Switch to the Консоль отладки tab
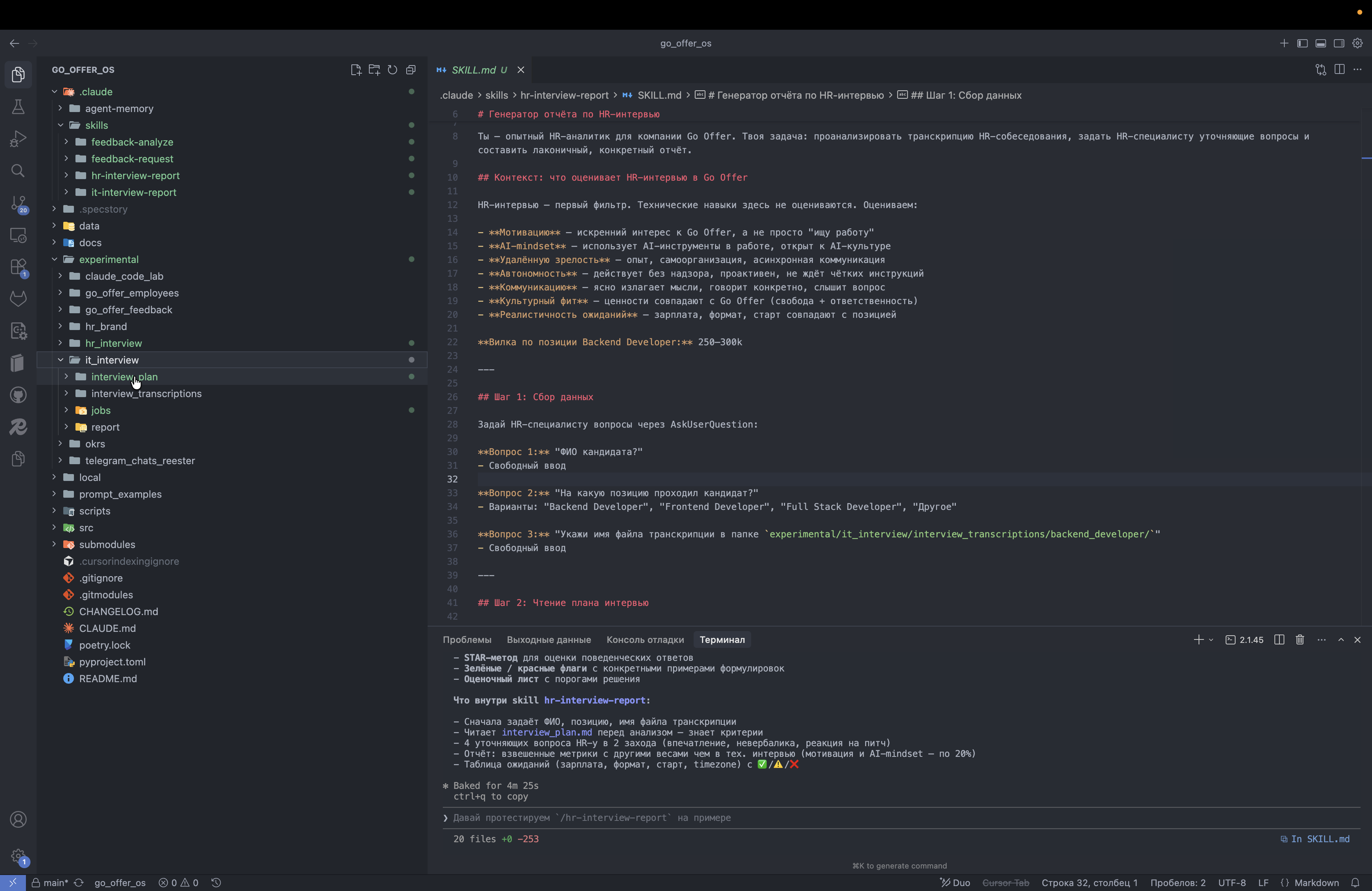The height and width of the screenshot is (891, 1372). [x=644, y=640]
